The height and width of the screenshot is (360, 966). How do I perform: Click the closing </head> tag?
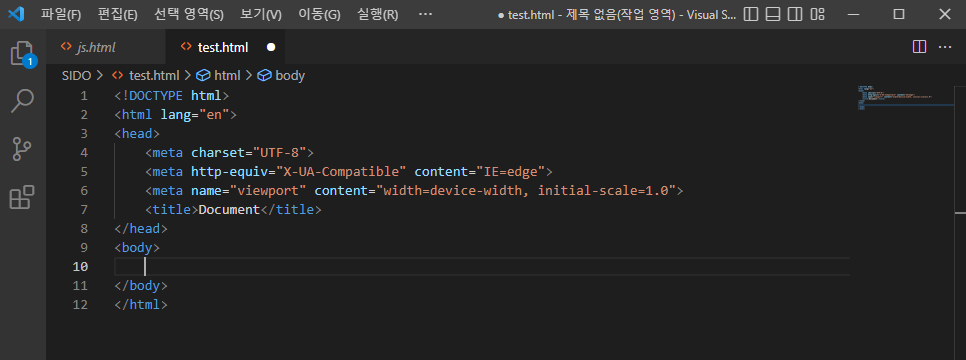click(141, 229)
